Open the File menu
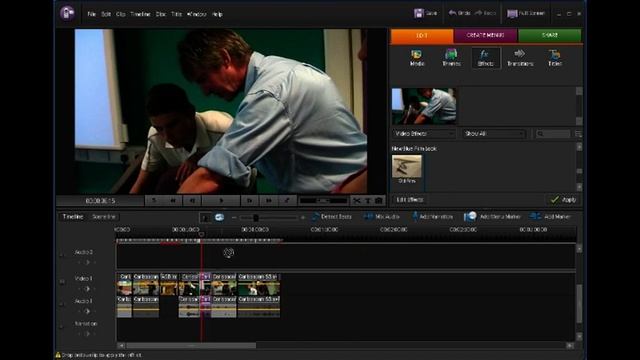640x360 pixels. 91,14
